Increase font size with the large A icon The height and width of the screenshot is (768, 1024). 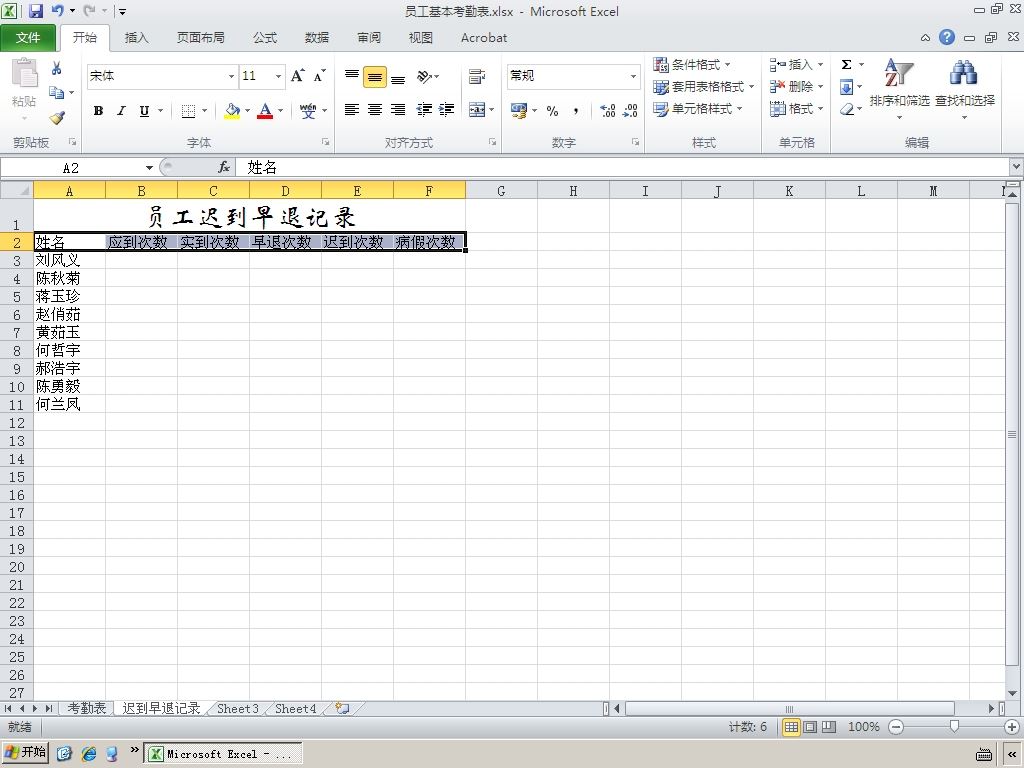pyautogui.click(x=297, y=76)
